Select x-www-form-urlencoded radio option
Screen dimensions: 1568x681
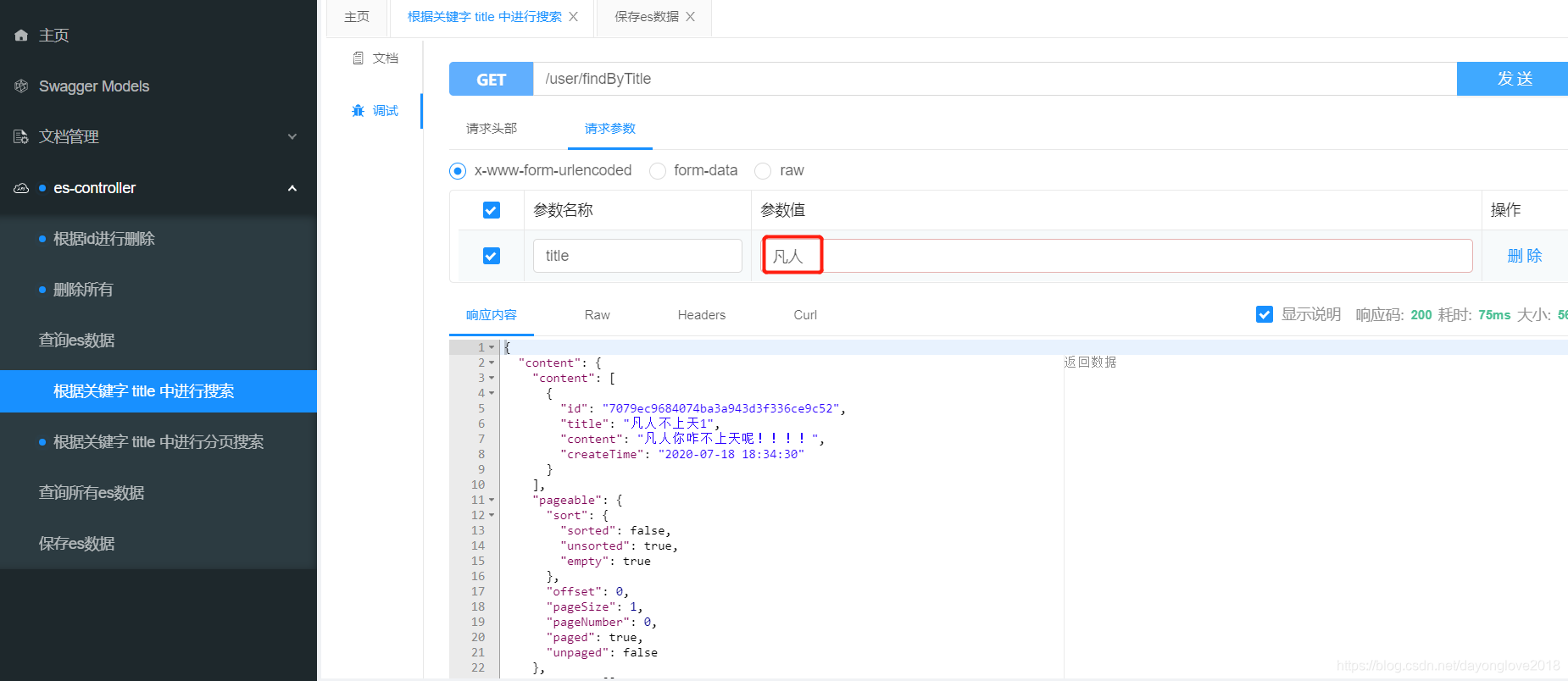pos(458,171)
